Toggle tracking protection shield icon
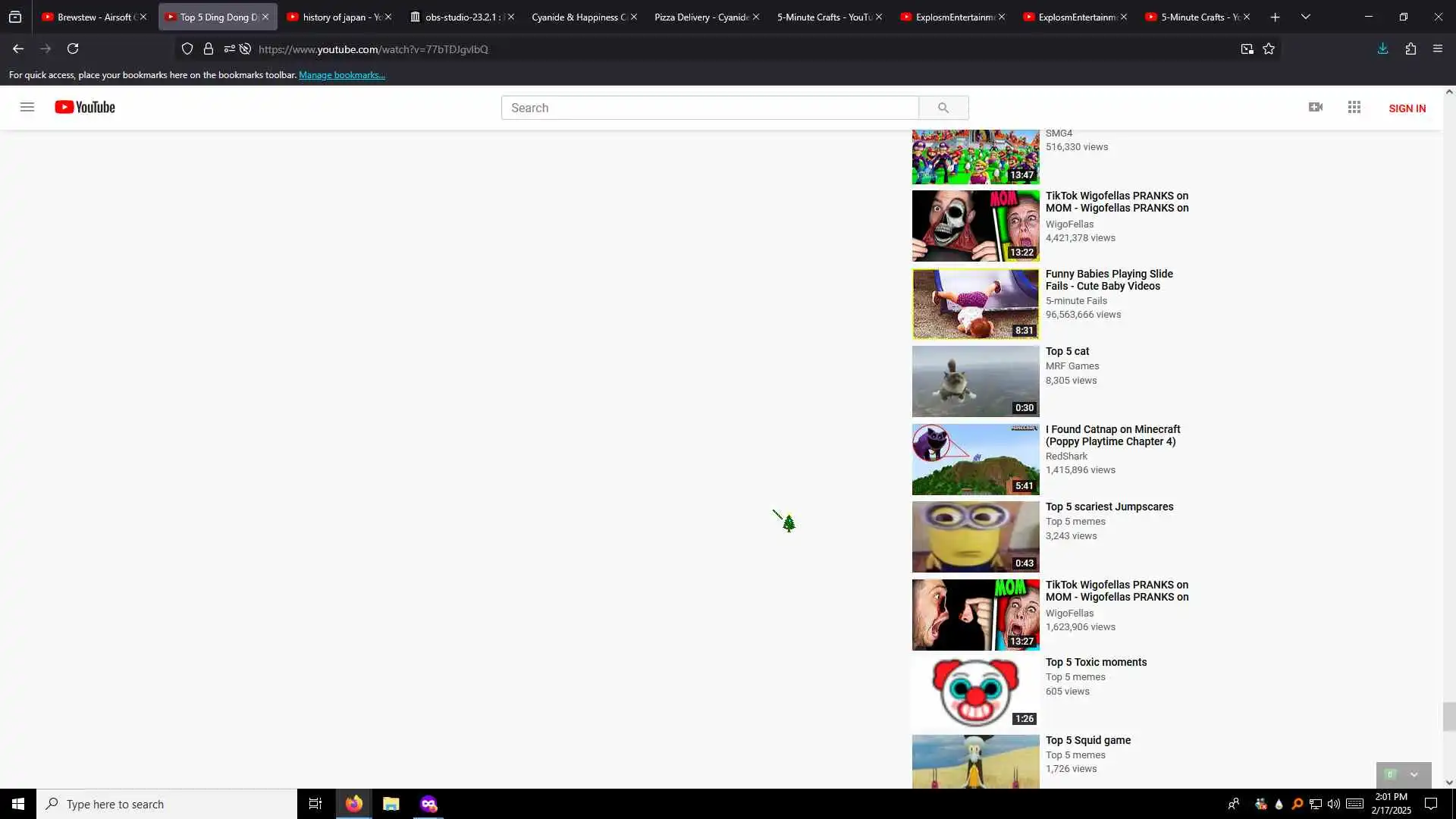Screen dimensions: 1456x819 187,49
